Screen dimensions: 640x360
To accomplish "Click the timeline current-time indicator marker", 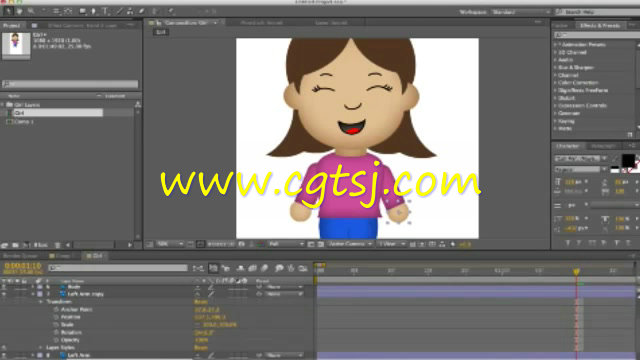I will 576,271.
